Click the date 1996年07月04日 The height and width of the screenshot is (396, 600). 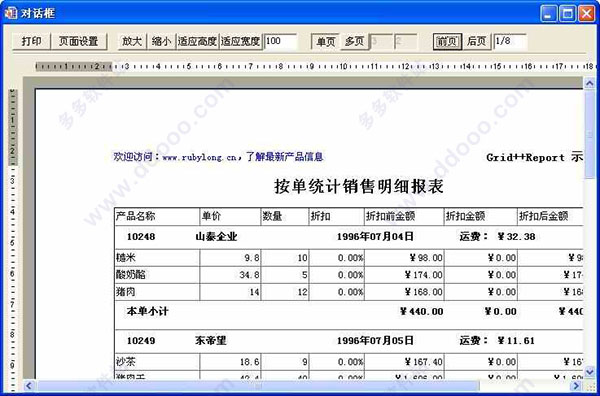pyautogui.click(x=375, y=237)
